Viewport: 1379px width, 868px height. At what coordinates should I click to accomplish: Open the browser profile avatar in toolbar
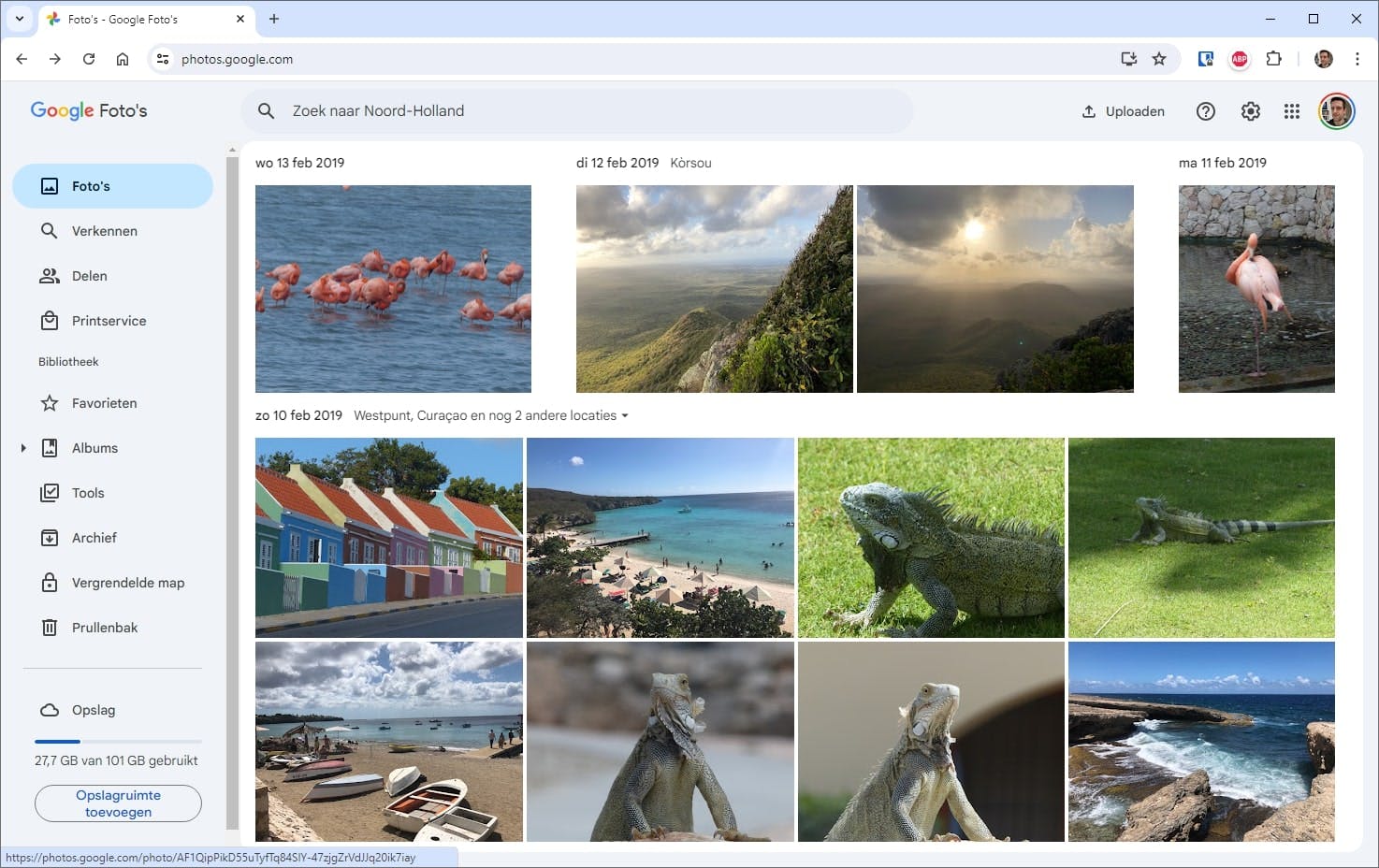coord(1324,59)
